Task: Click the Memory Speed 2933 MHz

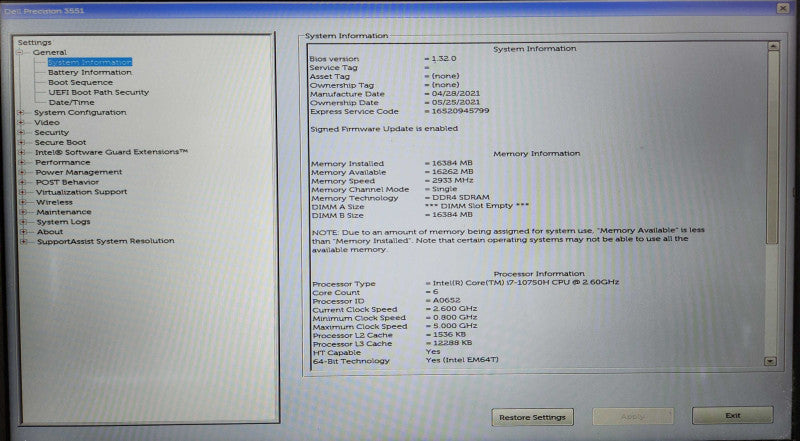Action: [453, 181]
